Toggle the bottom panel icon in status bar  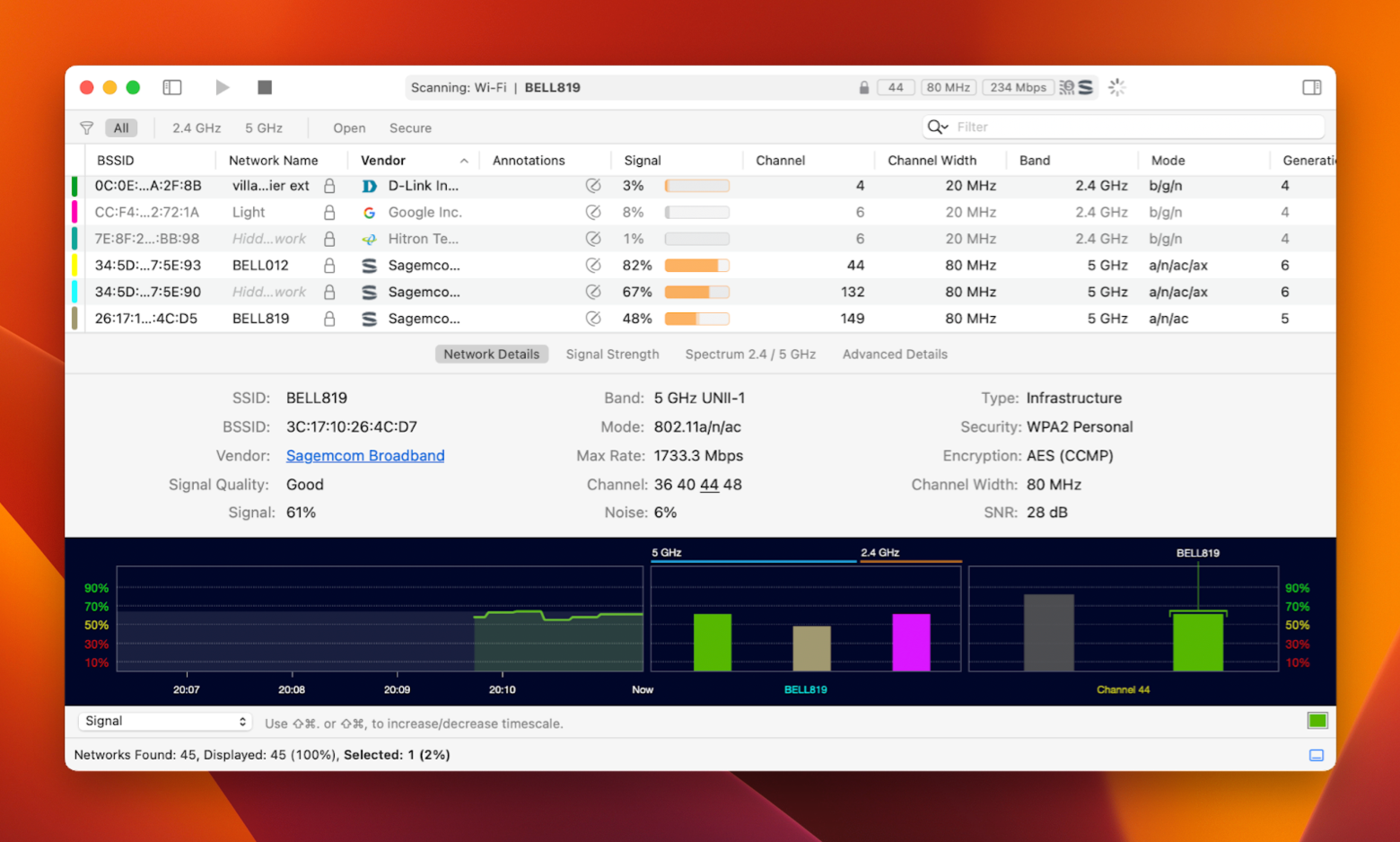[x=1317, y=756]
